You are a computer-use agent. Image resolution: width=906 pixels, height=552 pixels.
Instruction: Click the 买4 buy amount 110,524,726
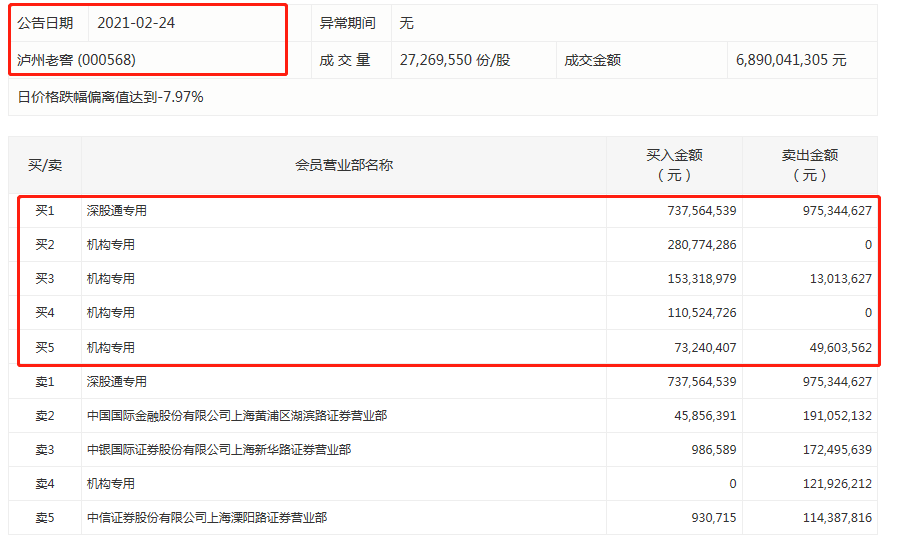point(691,313)
